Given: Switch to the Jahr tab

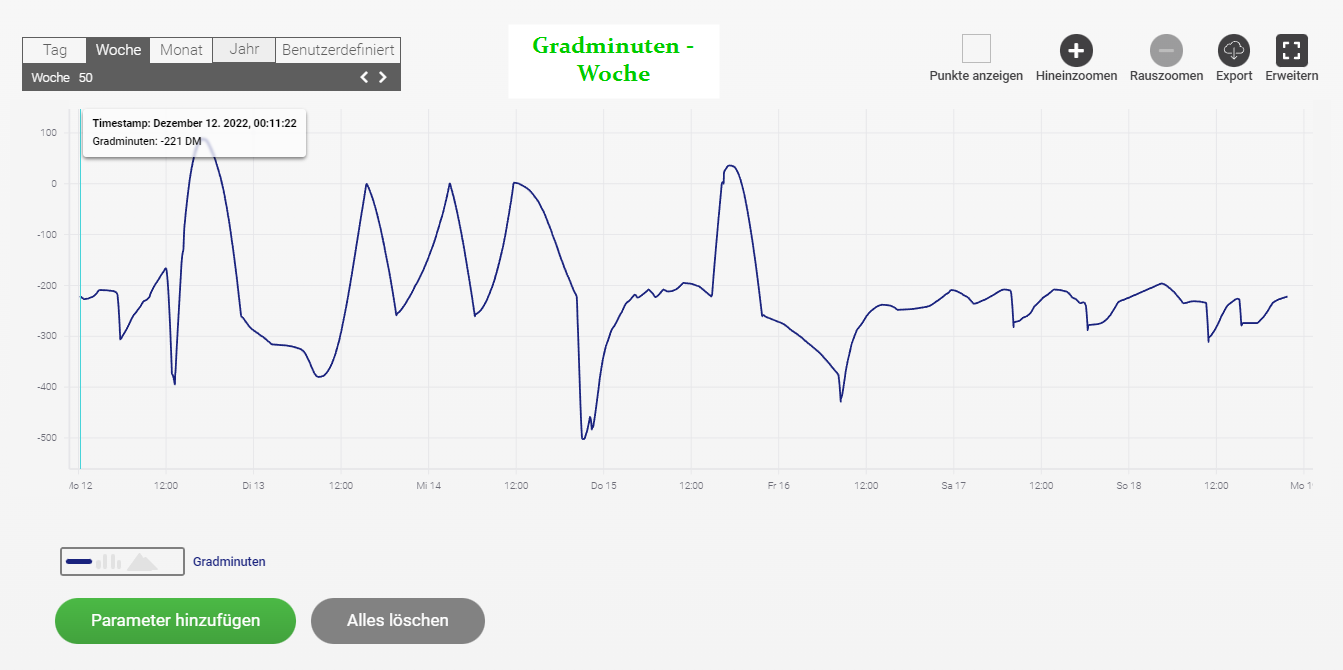Looking at the screenshot, I should (x=244, y=50).
